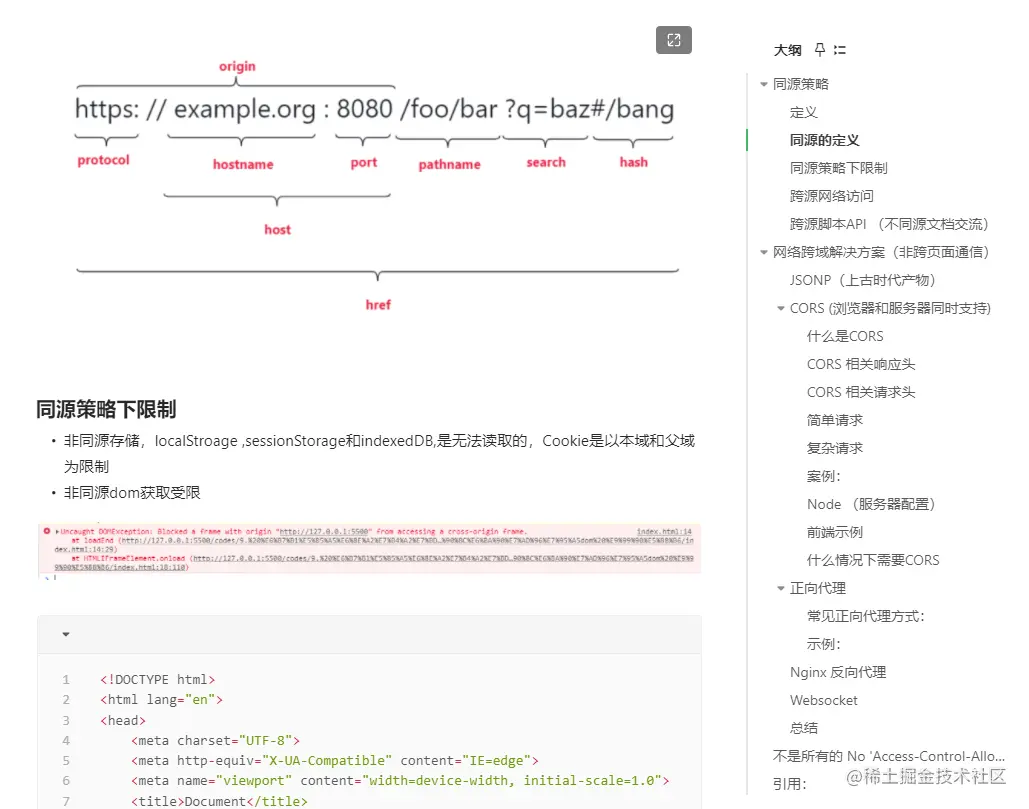Jump to 同源策略下限制 in outline

coord(839,168)
